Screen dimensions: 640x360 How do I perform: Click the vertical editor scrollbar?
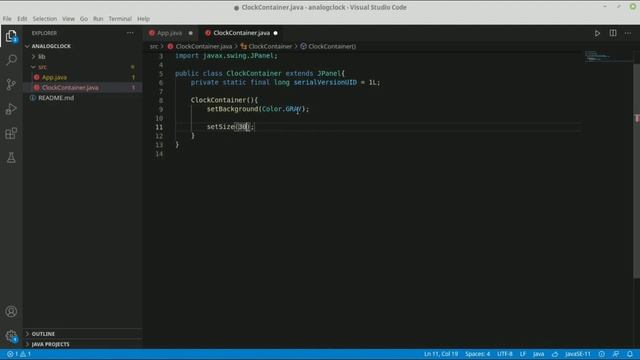coord(636,171)
